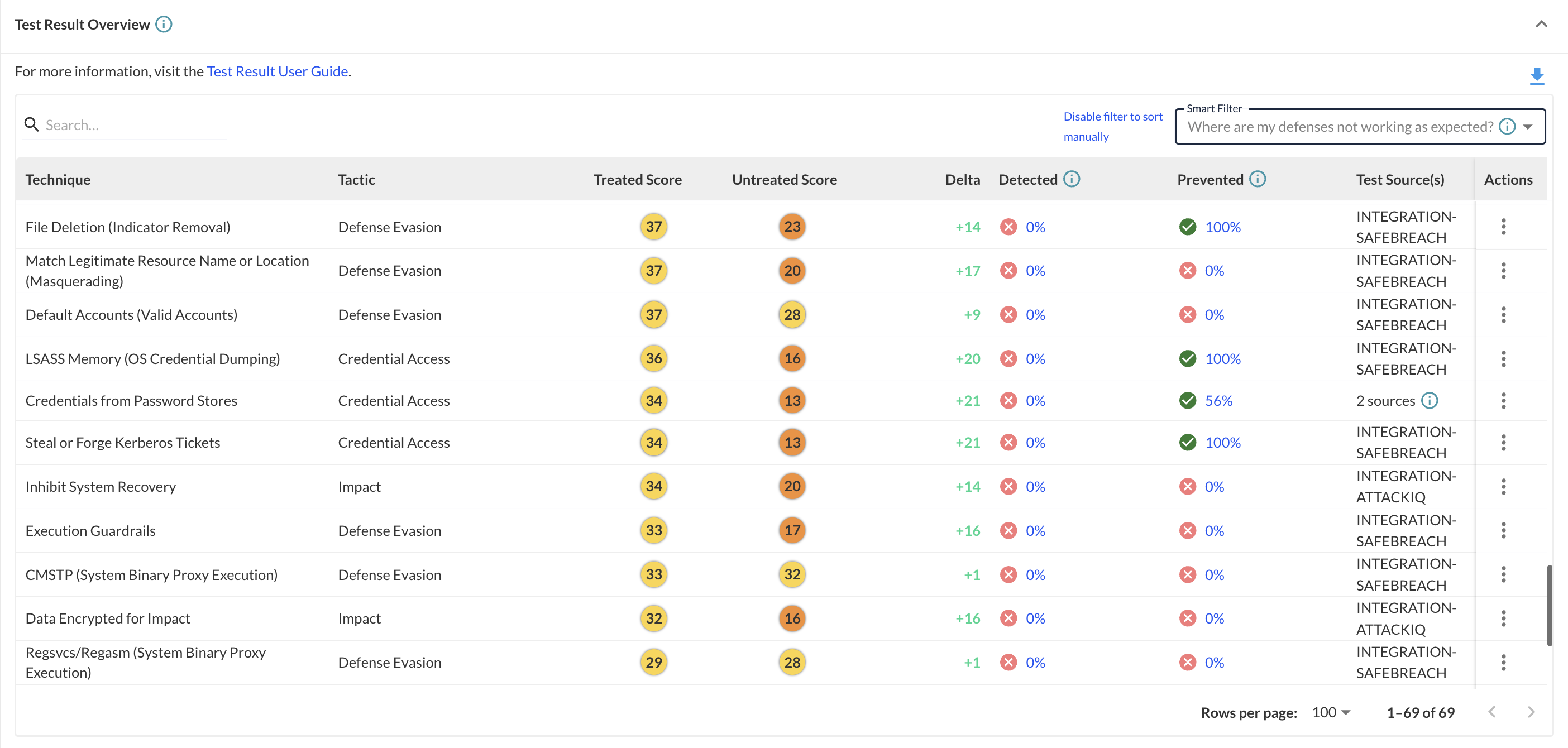Click the Smart Filter info icon
1568x748 pixels.
[x=1507, y=127]
